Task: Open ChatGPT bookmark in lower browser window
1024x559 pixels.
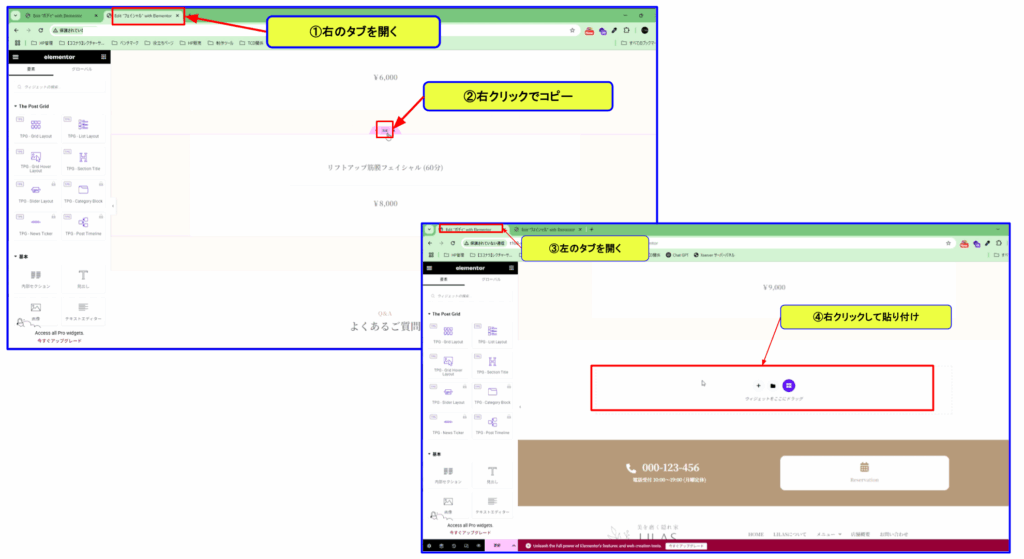Action: 677,255
